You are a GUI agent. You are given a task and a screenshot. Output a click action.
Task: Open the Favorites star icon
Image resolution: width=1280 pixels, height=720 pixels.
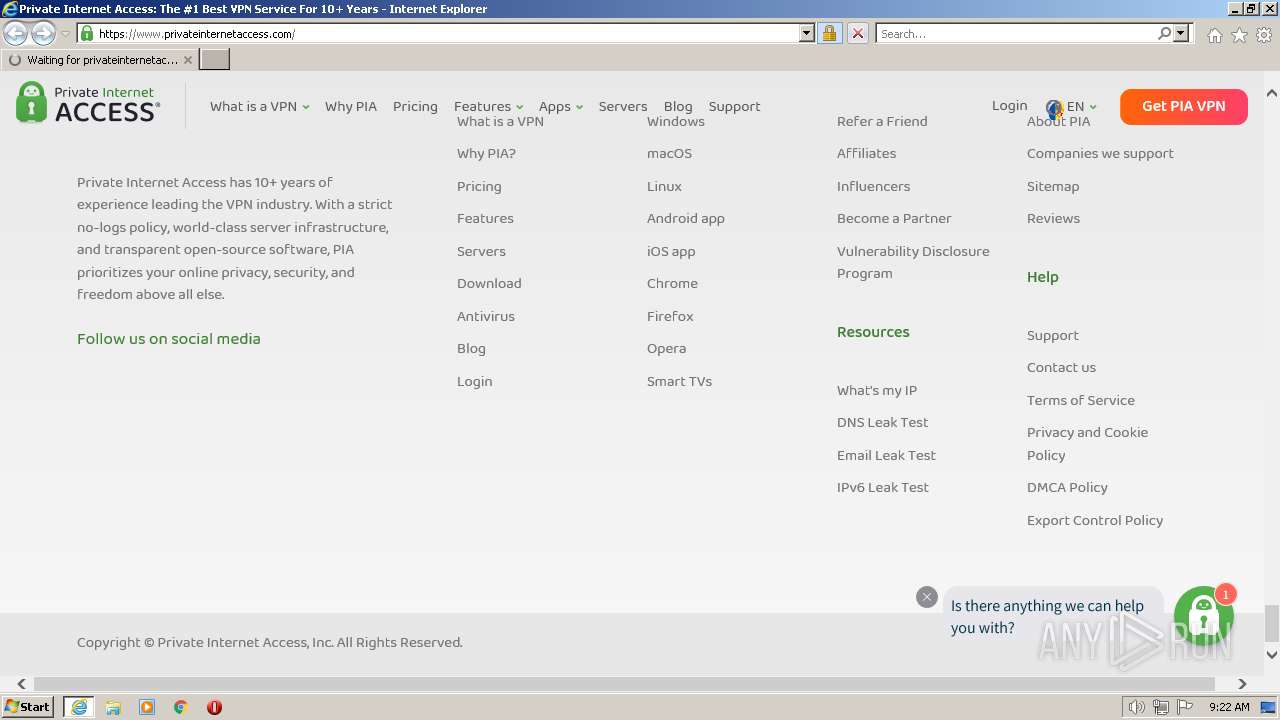click(x=1239, y=35)
